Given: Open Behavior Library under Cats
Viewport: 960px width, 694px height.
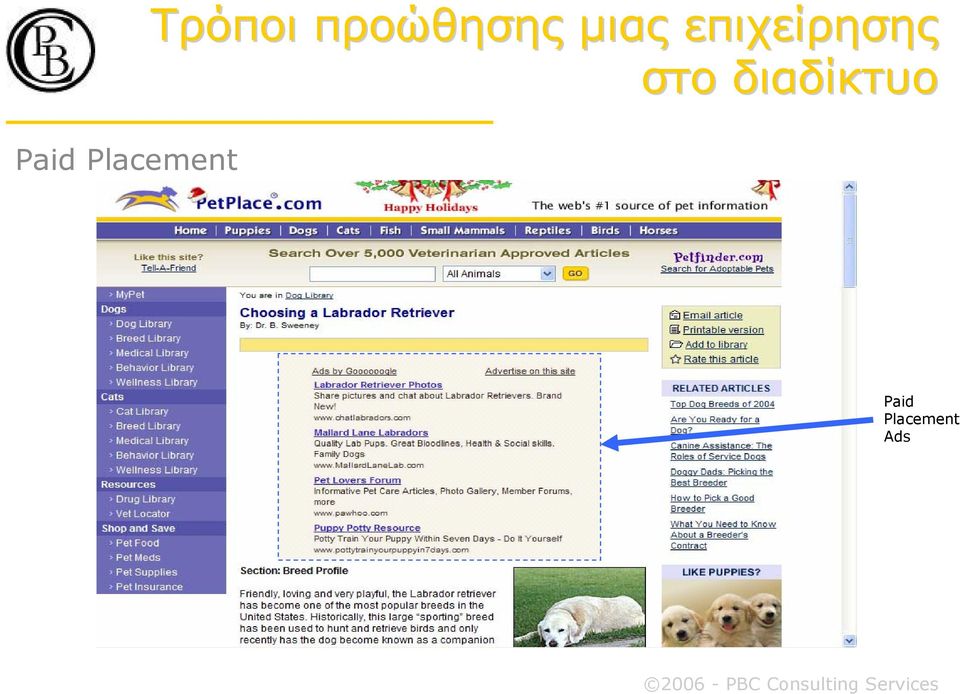Looking at the screenshot, I should 155,455.
